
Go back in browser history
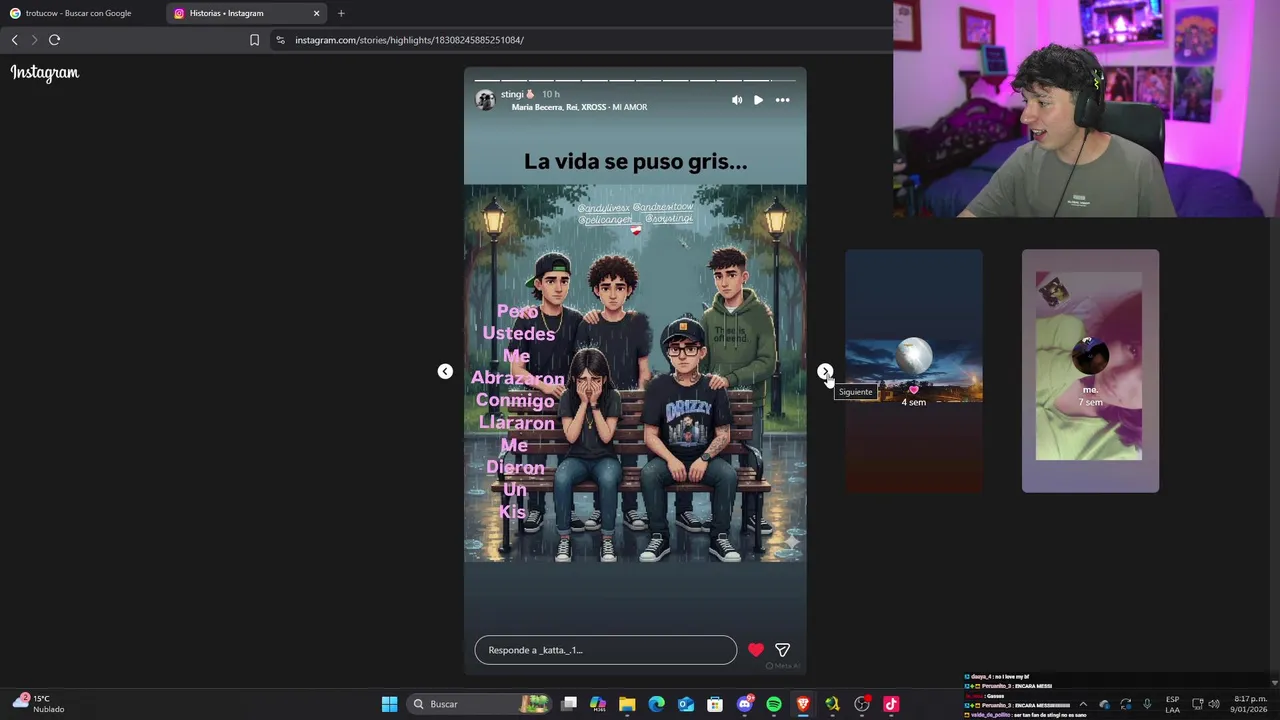[14, 40]
